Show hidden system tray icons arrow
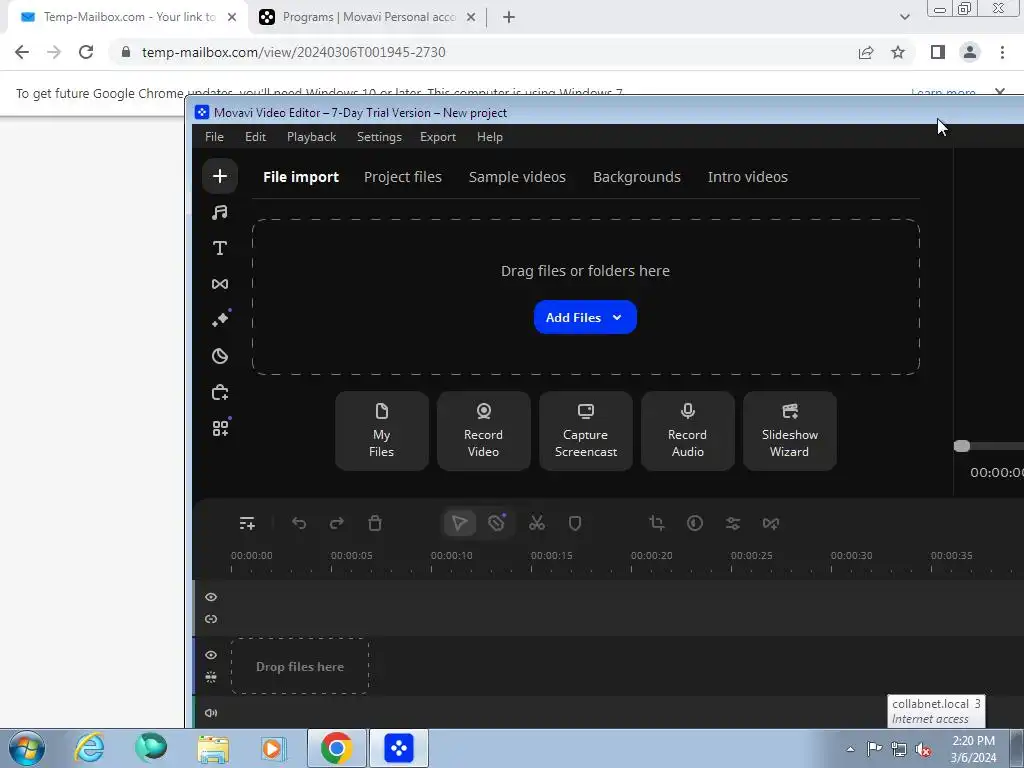The height and width of the screenshot is (768, 1024). [850, 749]
